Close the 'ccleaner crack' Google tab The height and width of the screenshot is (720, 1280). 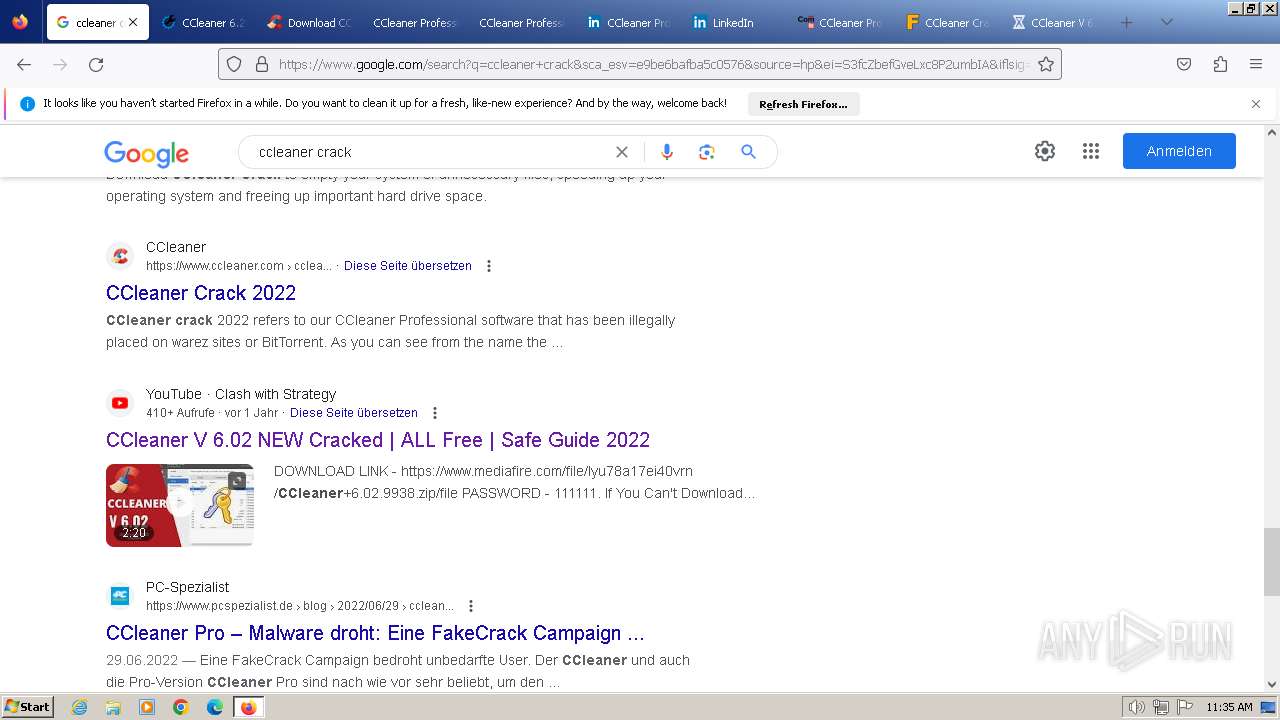click(133, 22)
